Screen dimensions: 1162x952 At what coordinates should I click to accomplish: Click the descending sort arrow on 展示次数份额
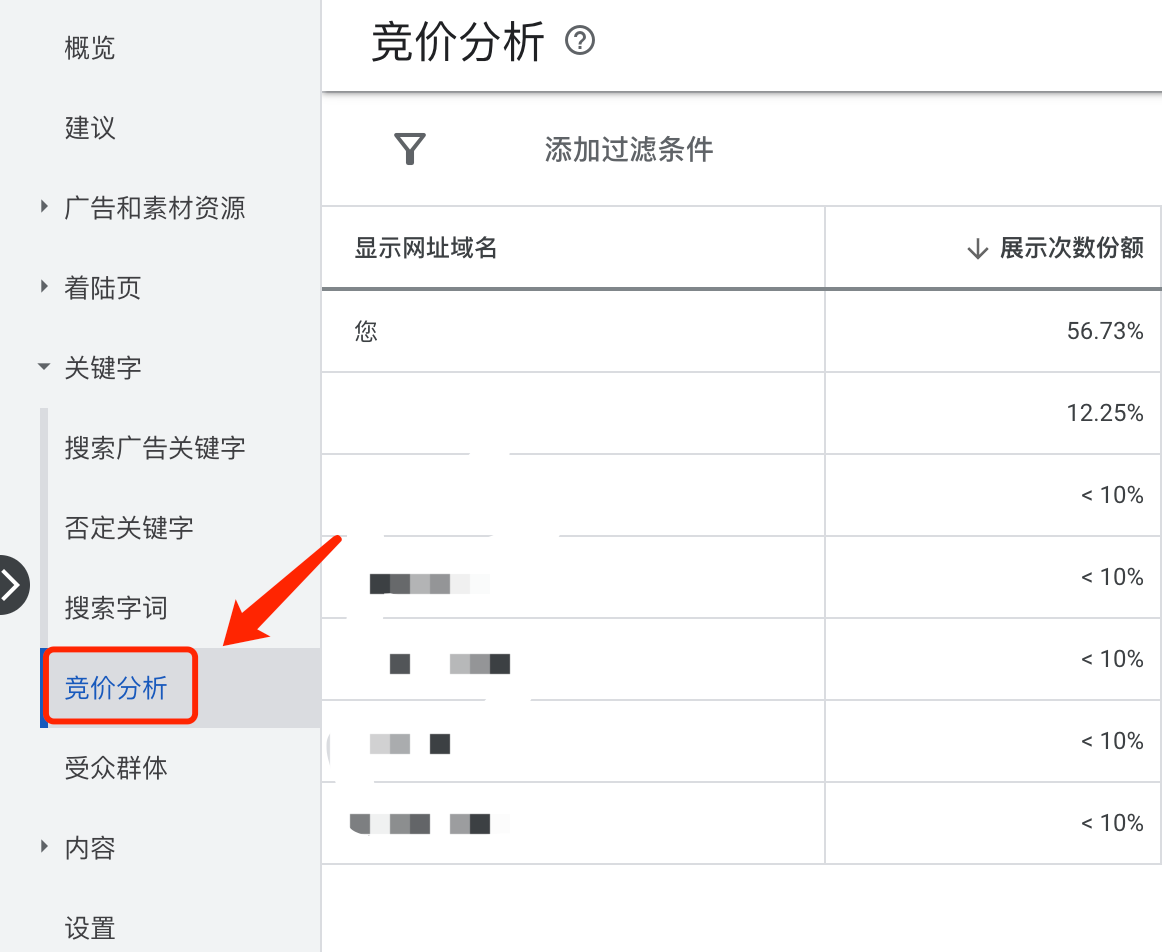pyautogui.click(x=976, y=249)
